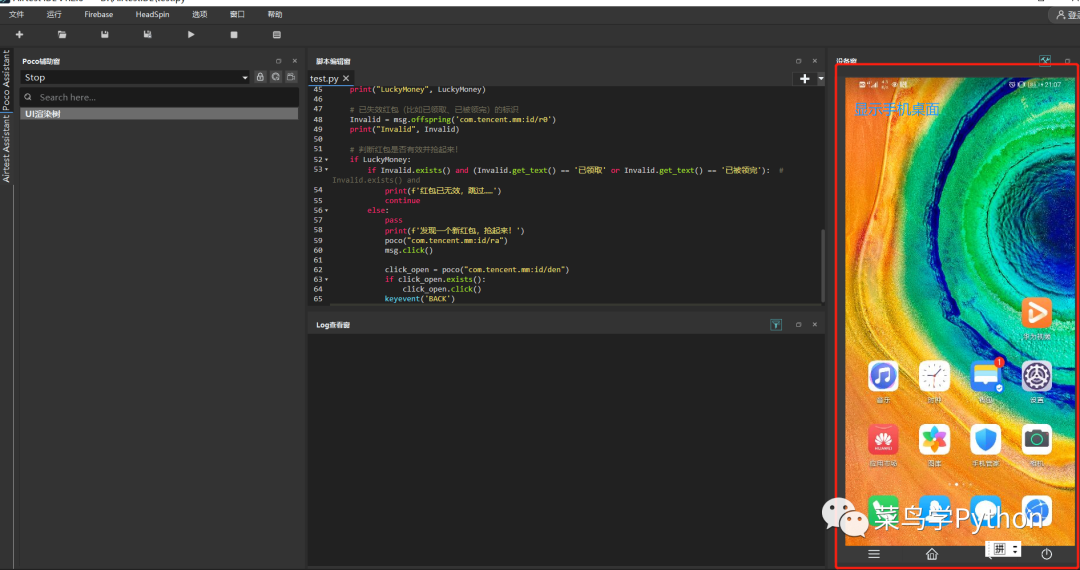This screenshot has width=1080, height=570.
Task: Close the test.py tab
Action: pyautogui.click(x=346, y=78)
